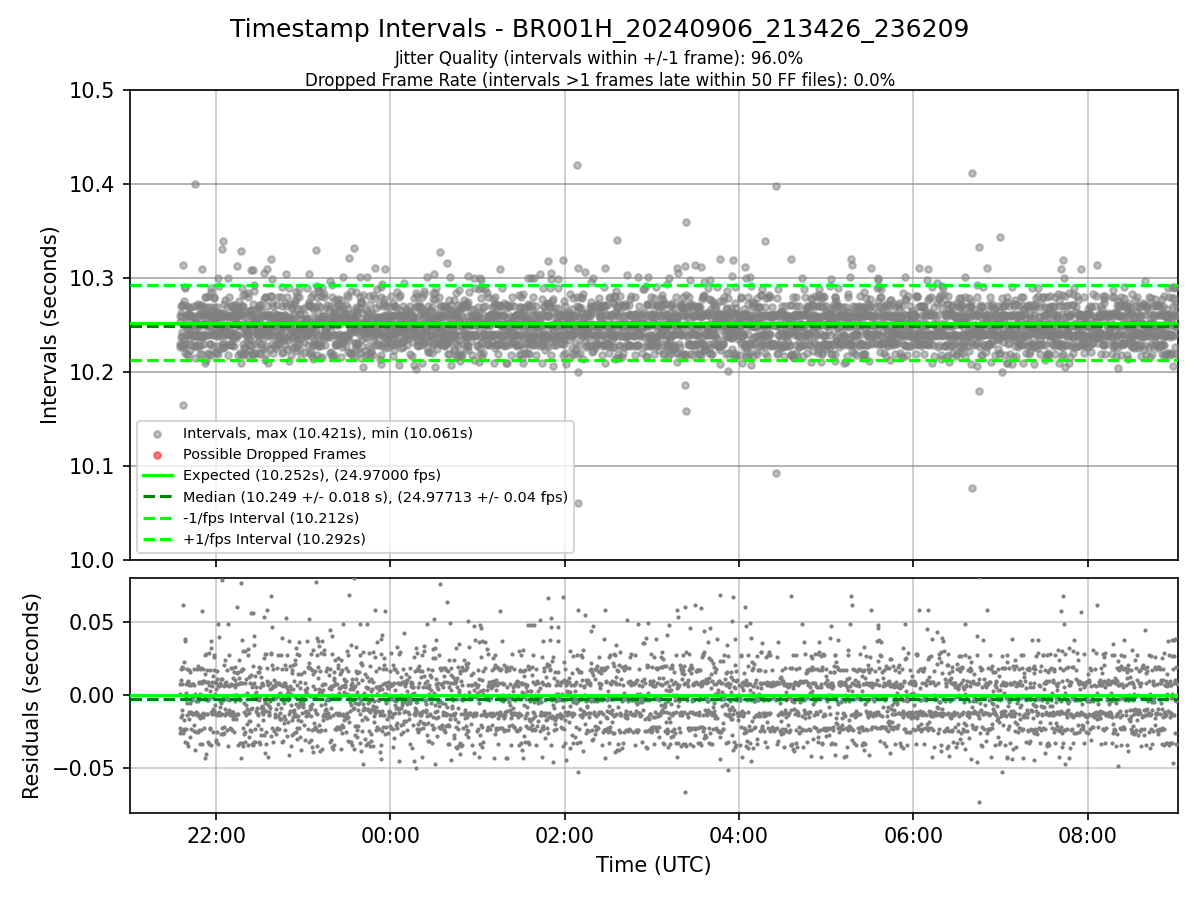Click the 'Jitter Quality' subtitle line
This screenshot has height=900, width=1200.
point(599,58)
